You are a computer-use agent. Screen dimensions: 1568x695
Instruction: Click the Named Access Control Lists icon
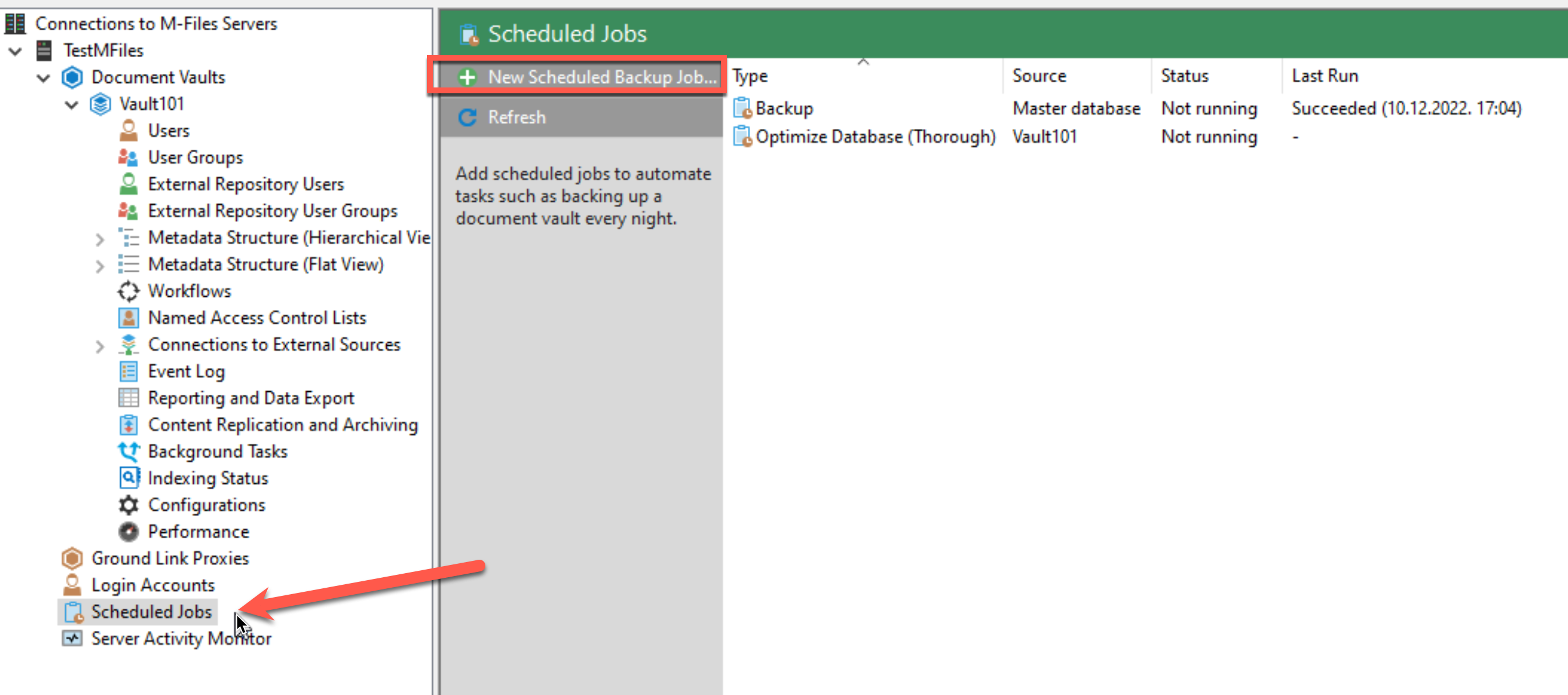click(128, 318)
